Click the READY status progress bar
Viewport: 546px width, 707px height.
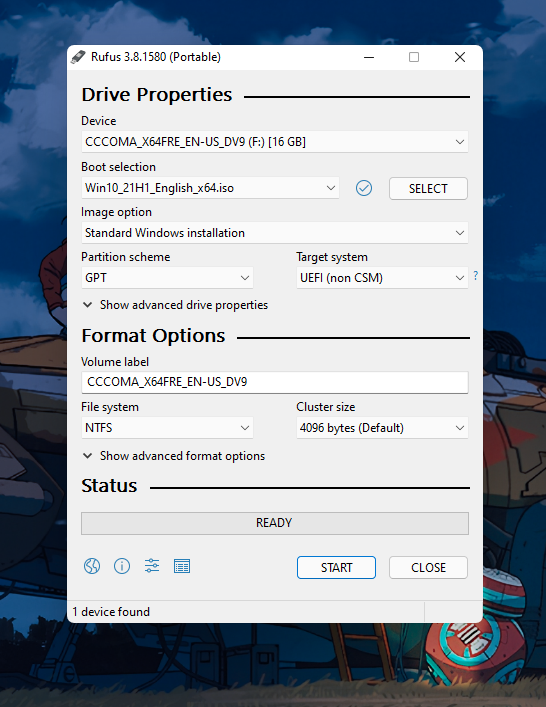coord(275,523)
